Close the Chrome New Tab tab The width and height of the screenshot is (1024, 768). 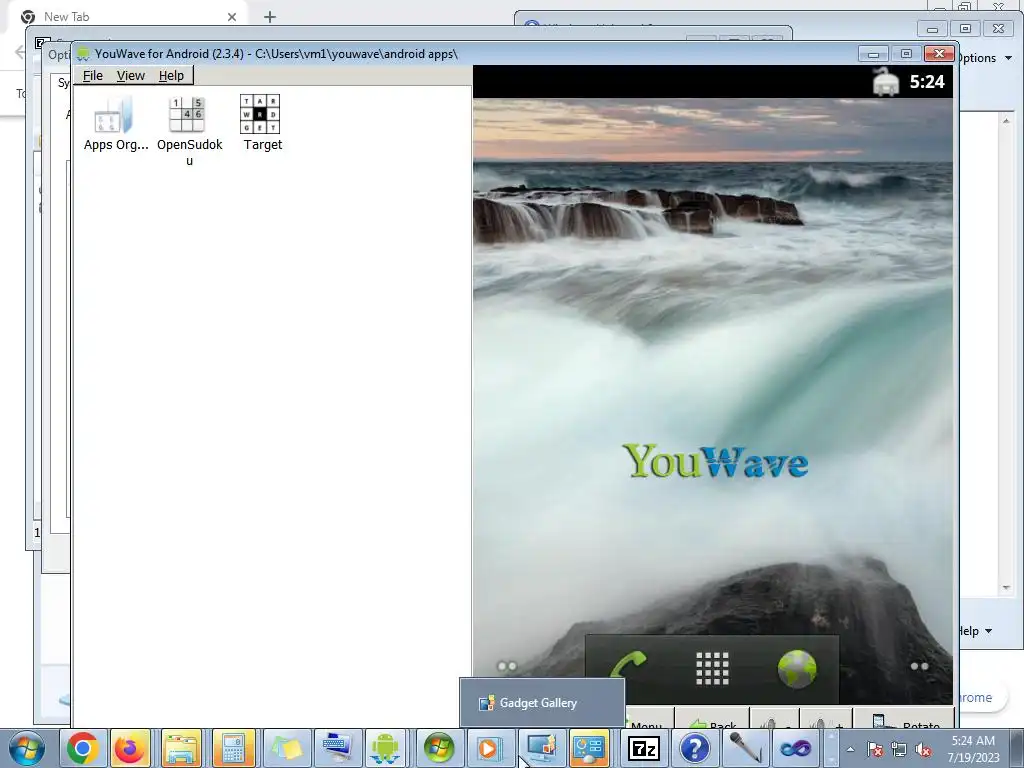232,17
